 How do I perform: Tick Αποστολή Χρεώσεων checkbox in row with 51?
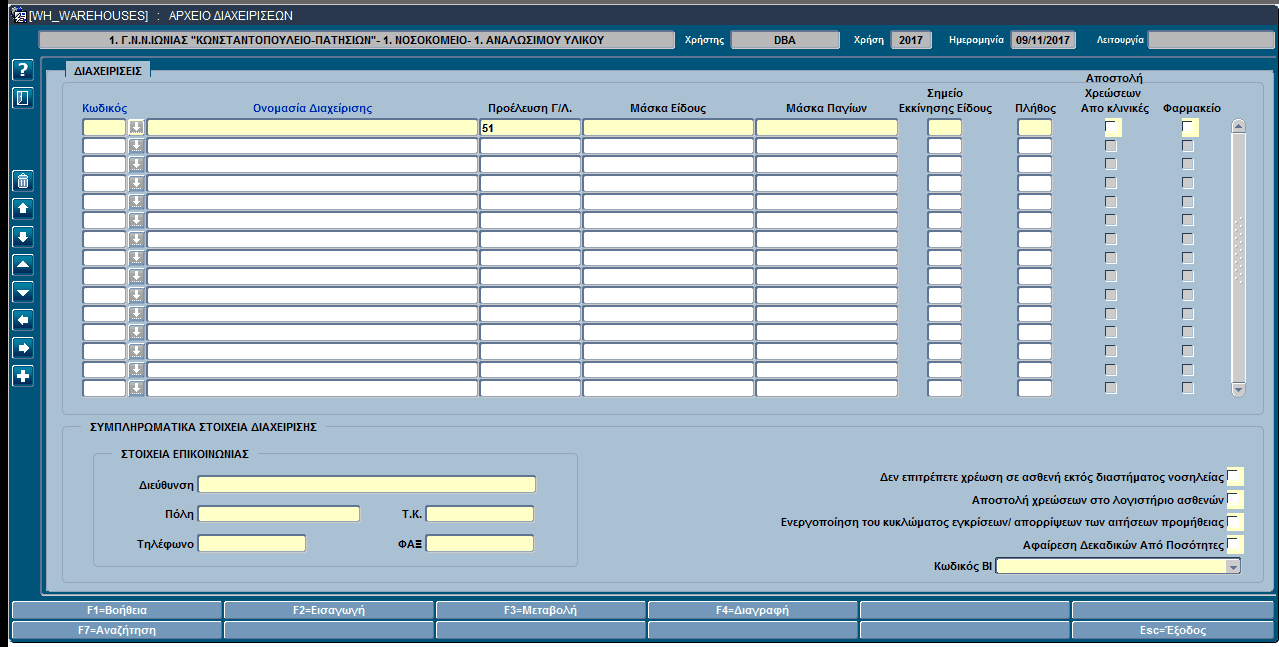1113,127
